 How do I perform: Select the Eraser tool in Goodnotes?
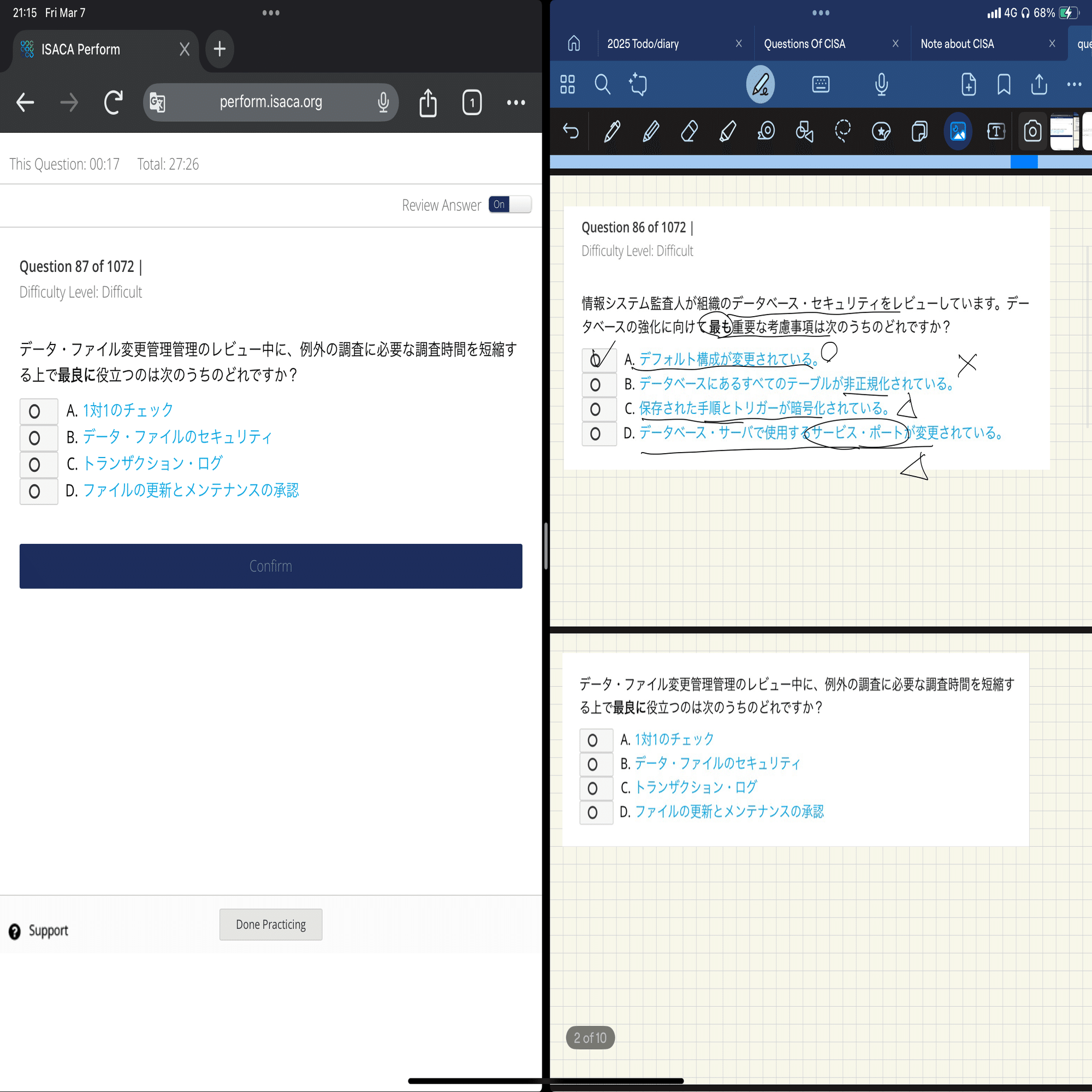coord(689,132)
